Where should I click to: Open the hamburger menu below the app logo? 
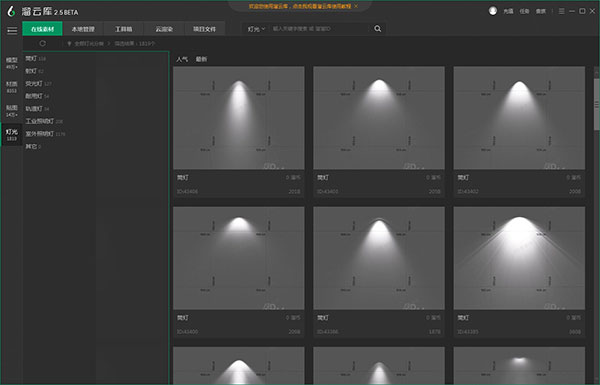(12, 30)
